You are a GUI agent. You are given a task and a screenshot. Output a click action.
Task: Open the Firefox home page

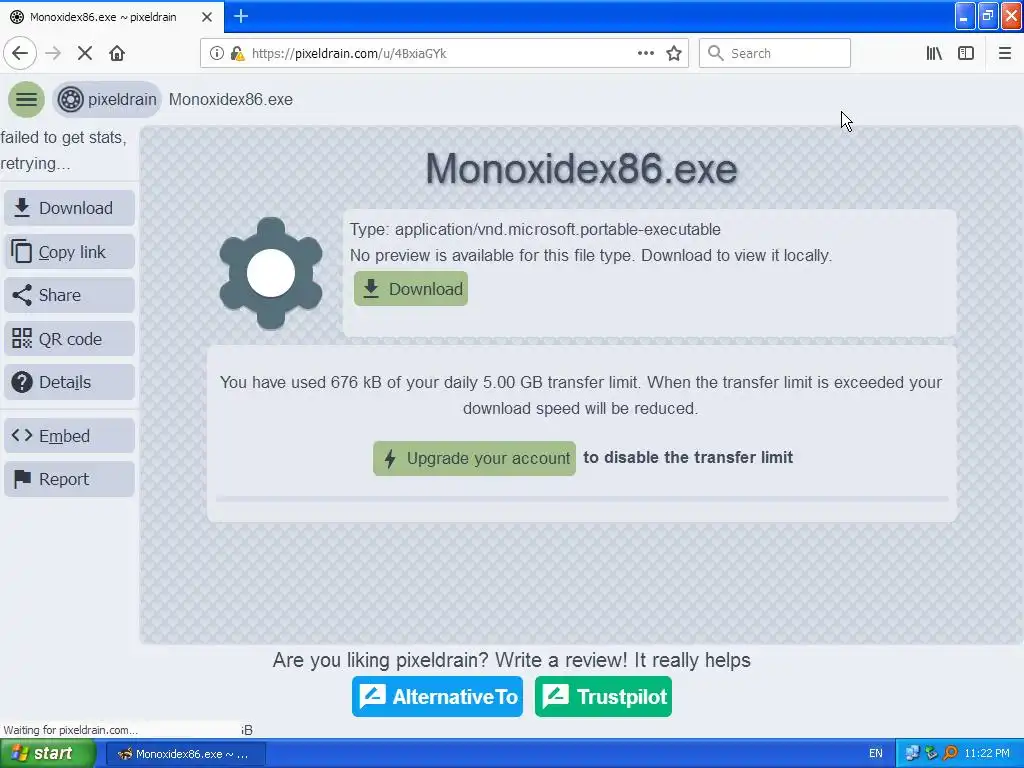point(117,54)
